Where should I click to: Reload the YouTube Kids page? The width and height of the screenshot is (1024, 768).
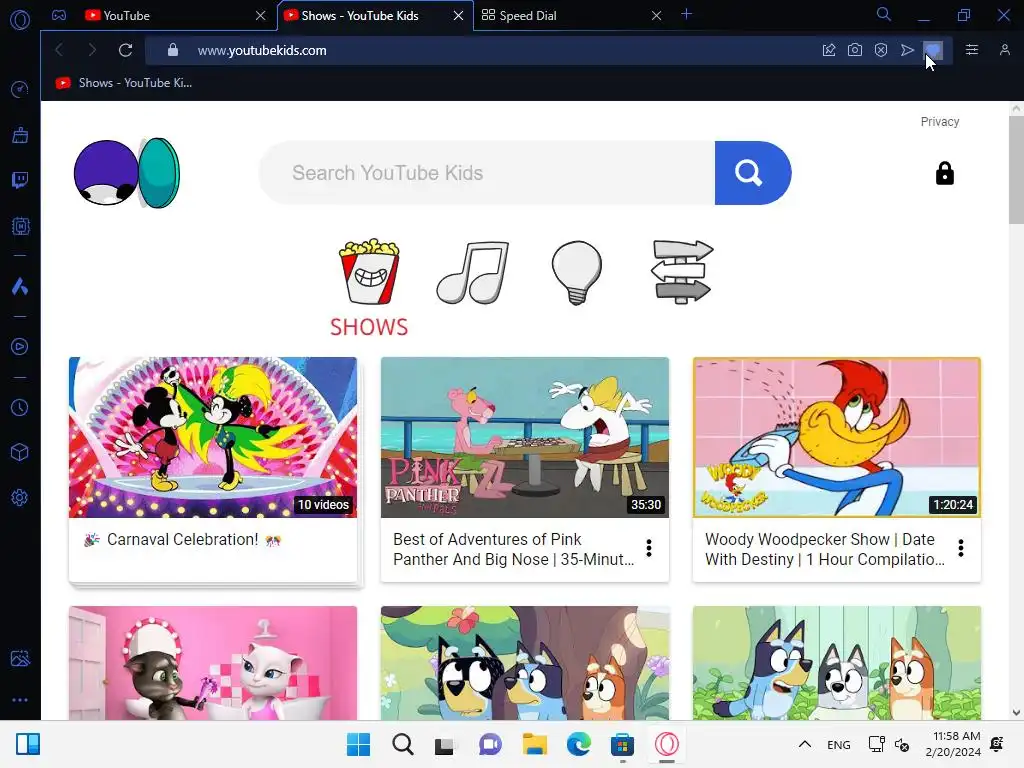[x=125, y=50]
